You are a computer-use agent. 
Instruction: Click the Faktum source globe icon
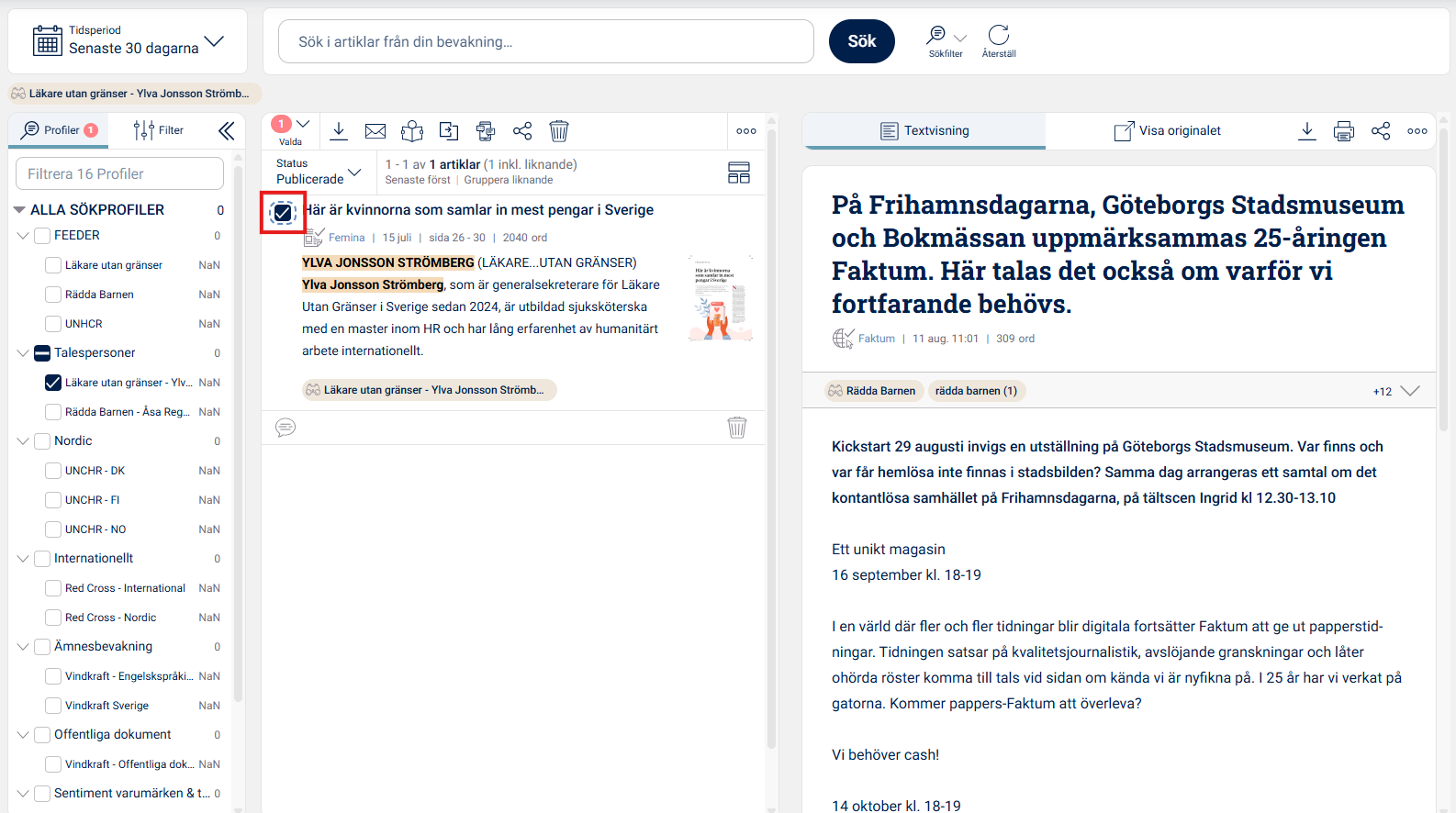(x=843, y=339)
